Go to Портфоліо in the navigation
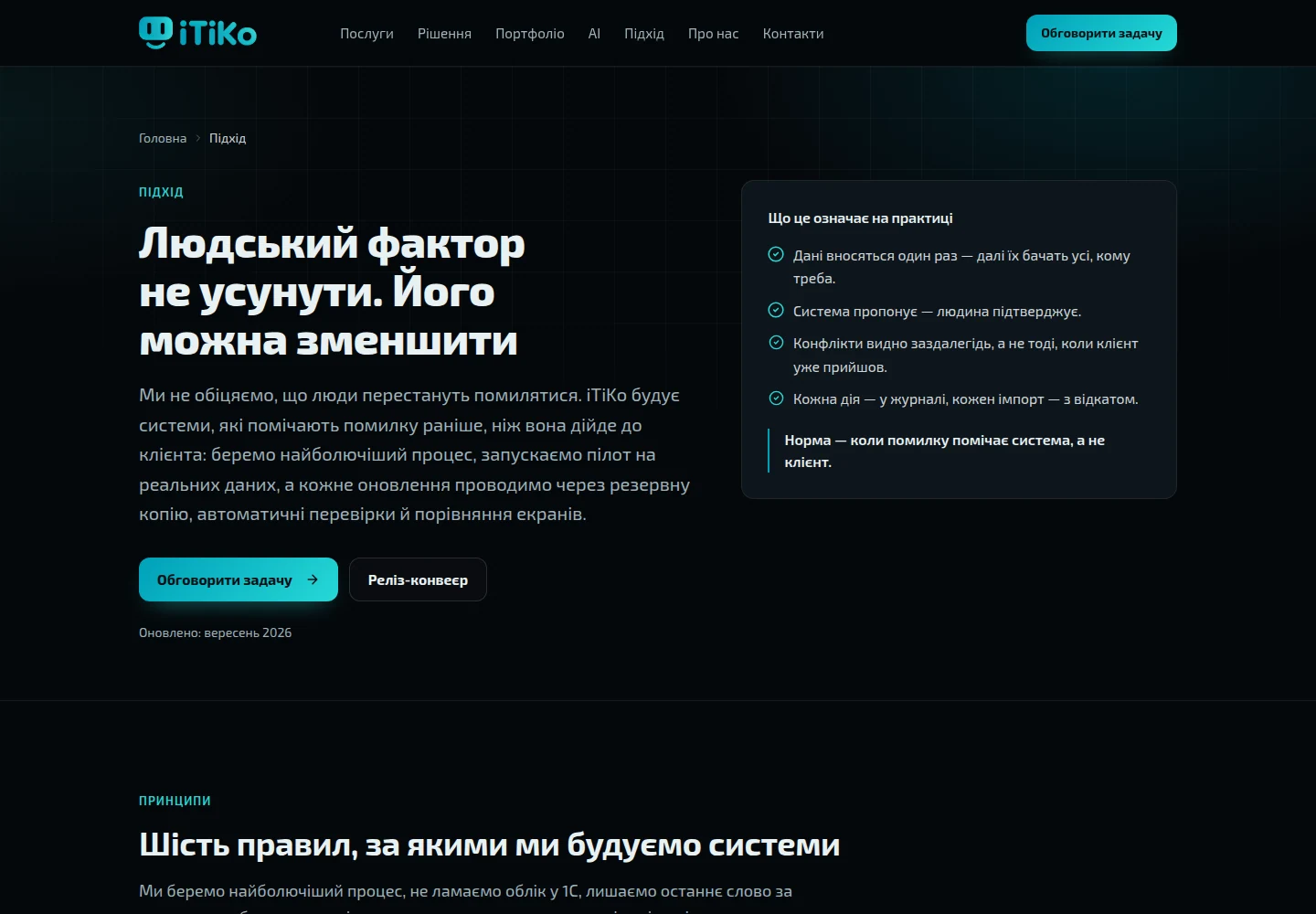The image size is (1316, 914). pyautogui.click(x=530, y=34)
